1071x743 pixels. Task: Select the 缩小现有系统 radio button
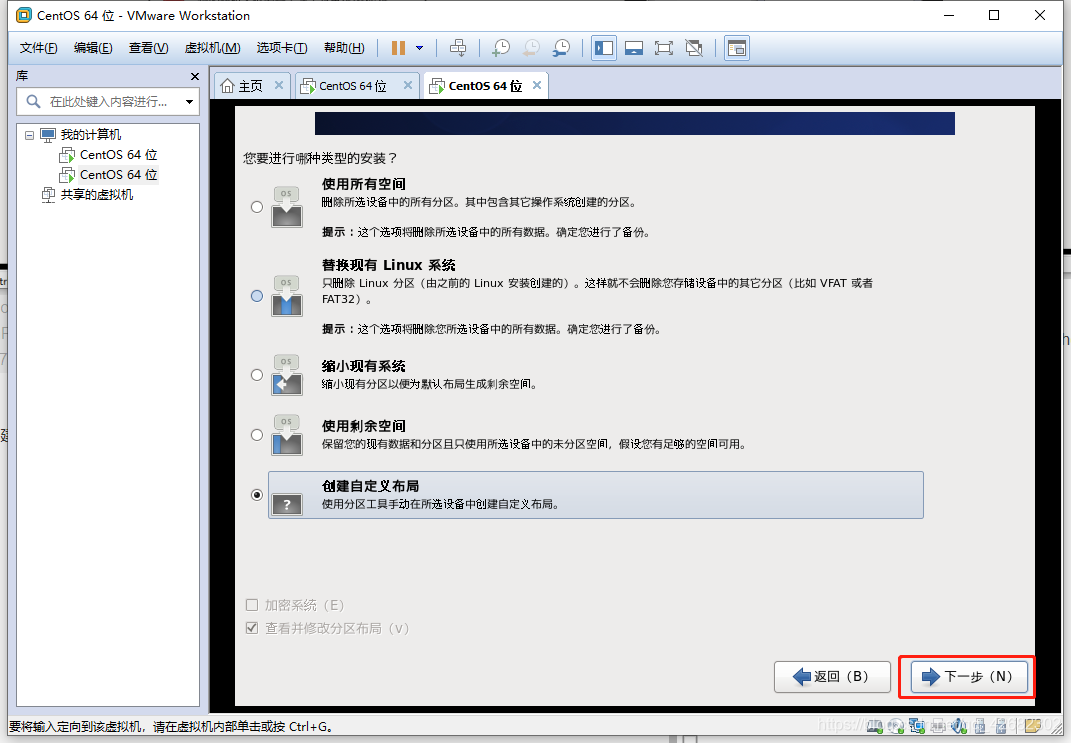257,375
